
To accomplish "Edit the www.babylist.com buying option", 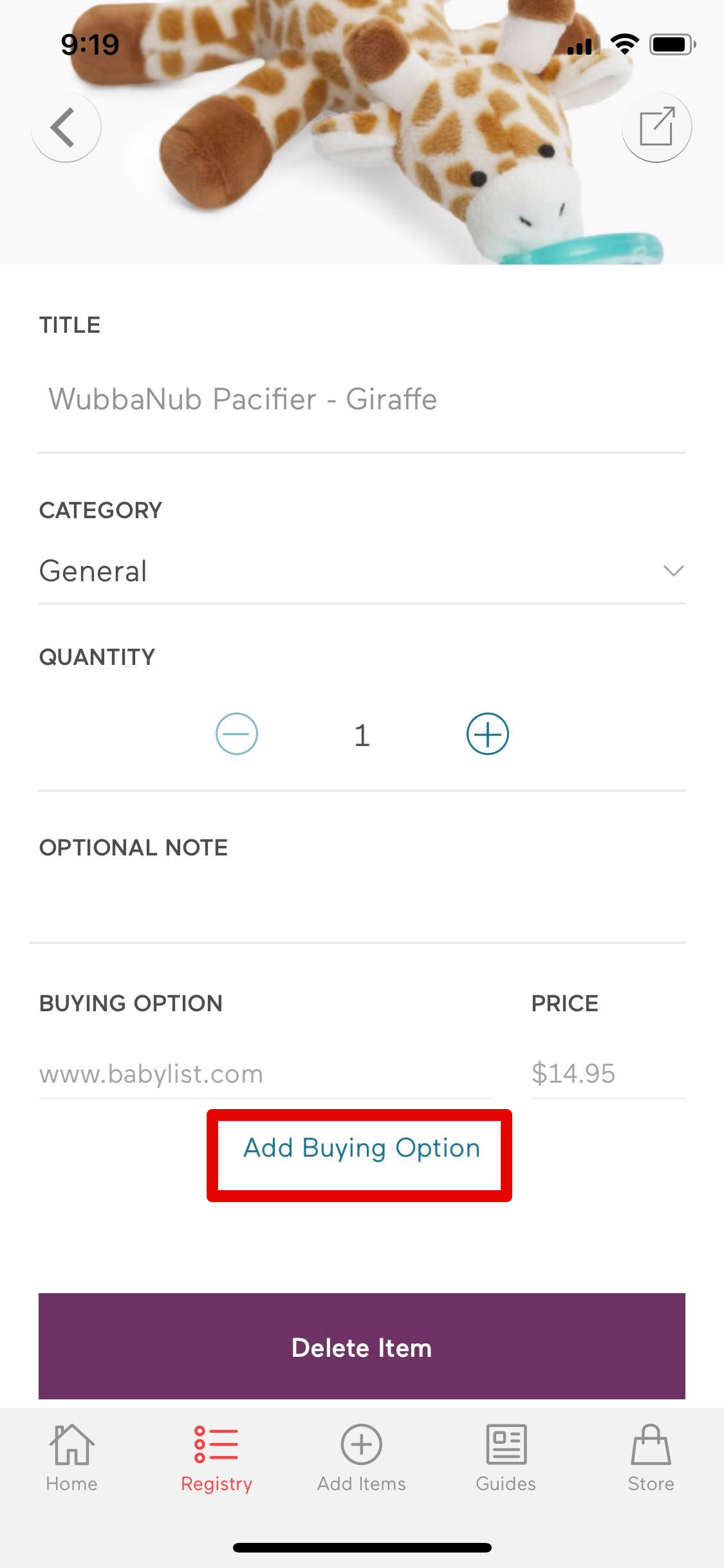I will (265, 1074).
